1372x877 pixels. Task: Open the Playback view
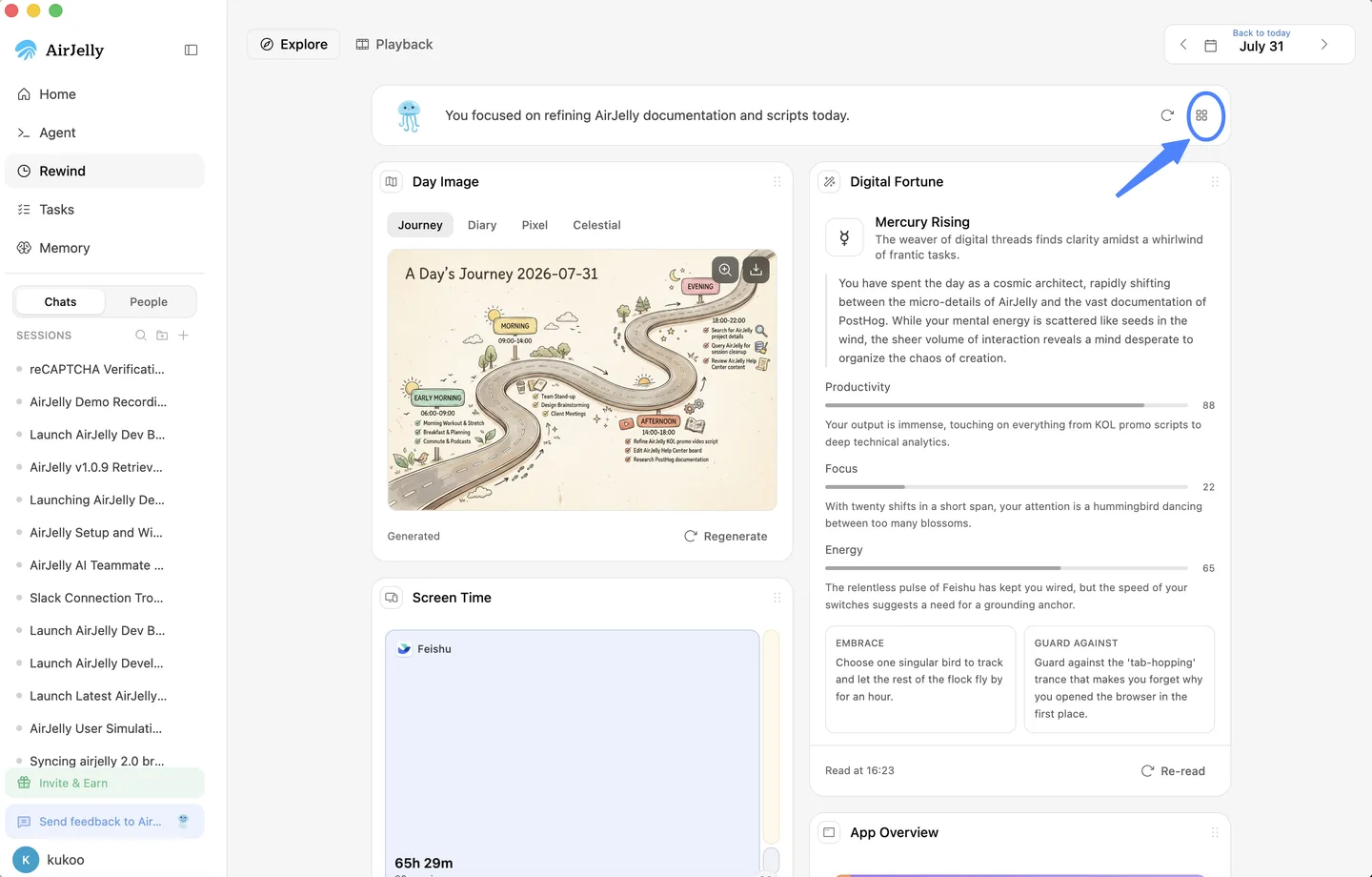394,44
